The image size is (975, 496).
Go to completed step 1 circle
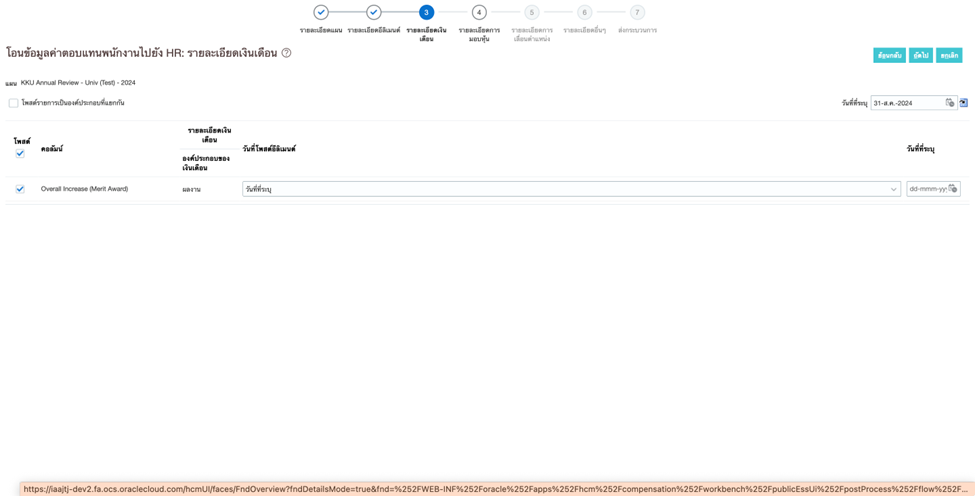(321, 13)
